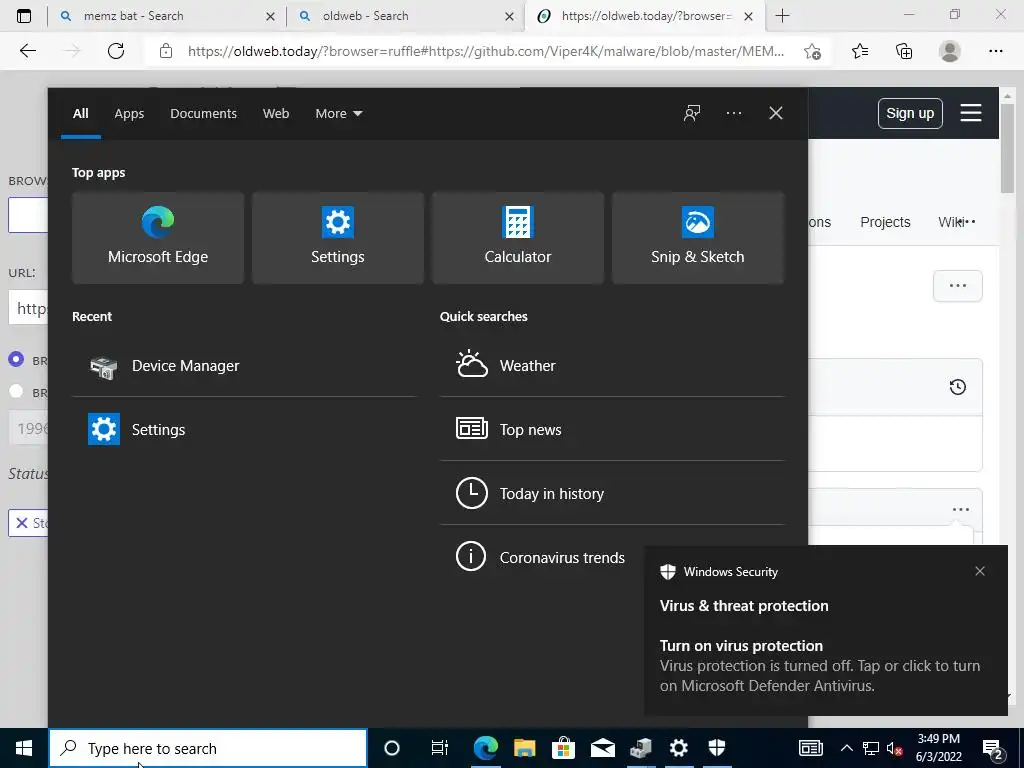1024x768 pixels.
Task: Switch to Apps search tab
Action: pyautogui.click(x=129, y=114)
